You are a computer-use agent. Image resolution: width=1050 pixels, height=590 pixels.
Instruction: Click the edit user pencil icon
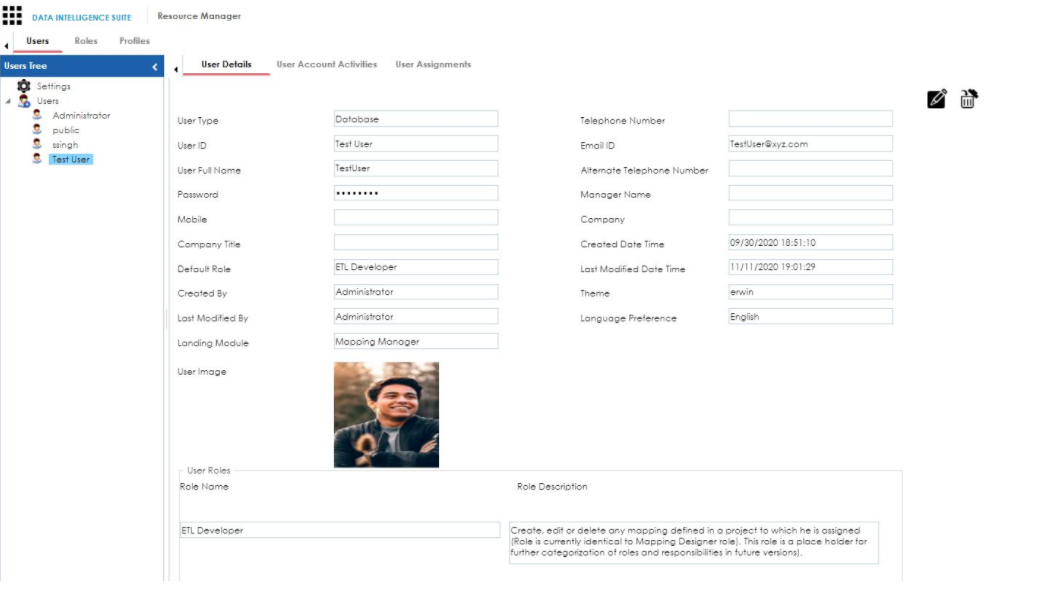936,99
